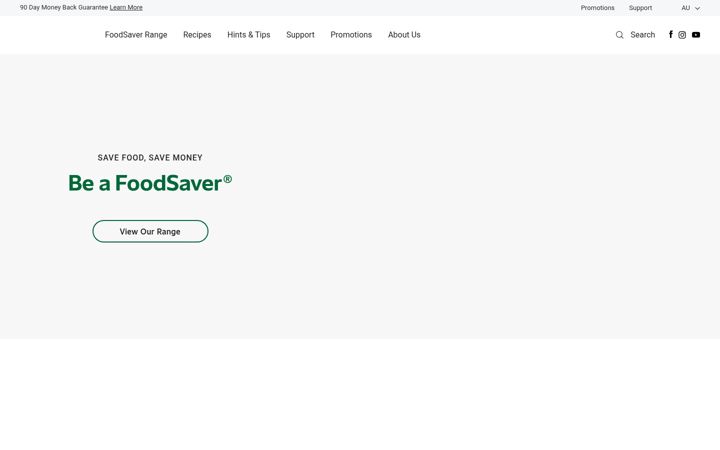The width and height of the screenshot is (720, 450).
Task: Open the Instagram social icon
Action: (682, 35)
